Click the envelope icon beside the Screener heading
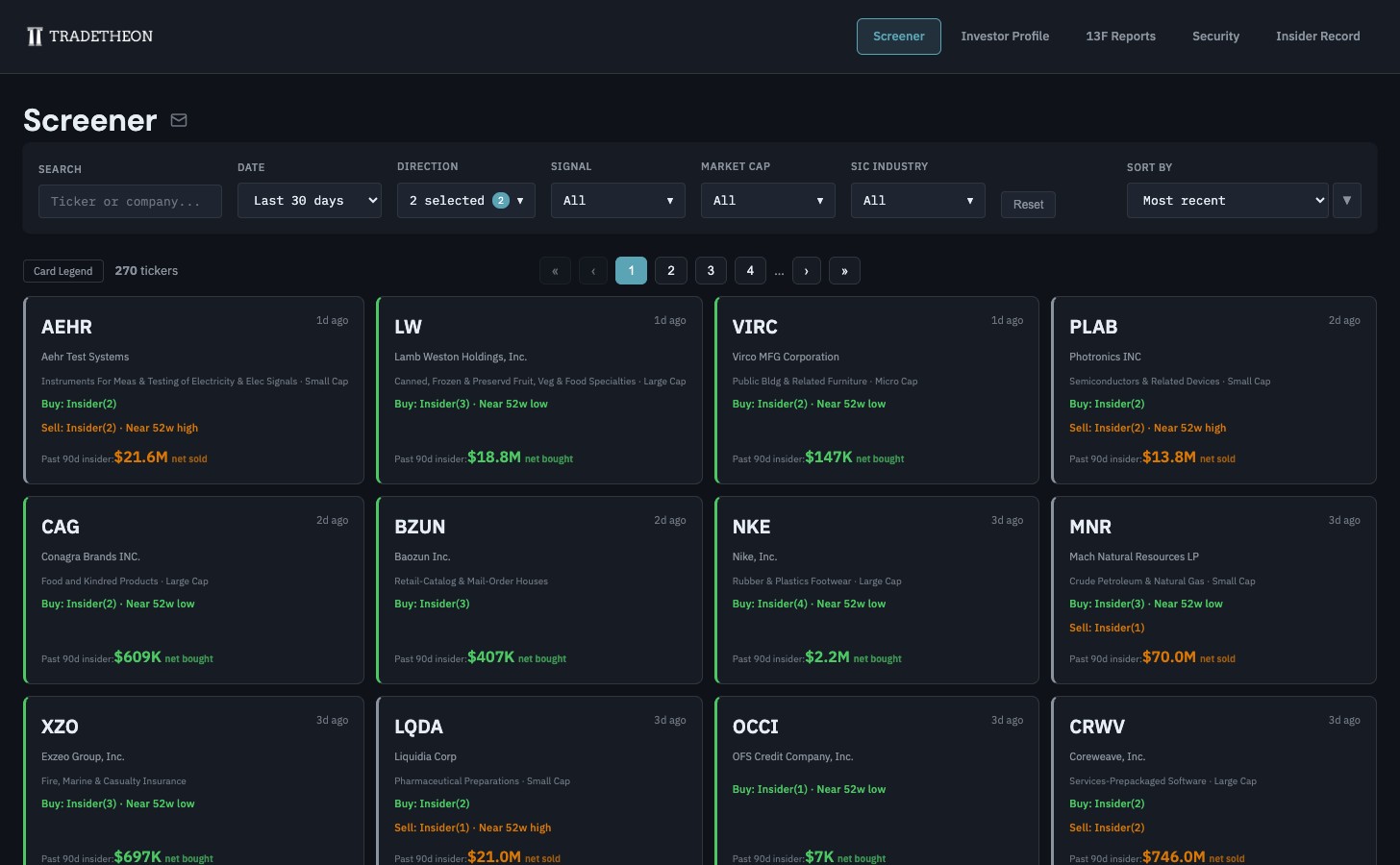This screenshot has height=865, width=1400. [x=179, y=120]
